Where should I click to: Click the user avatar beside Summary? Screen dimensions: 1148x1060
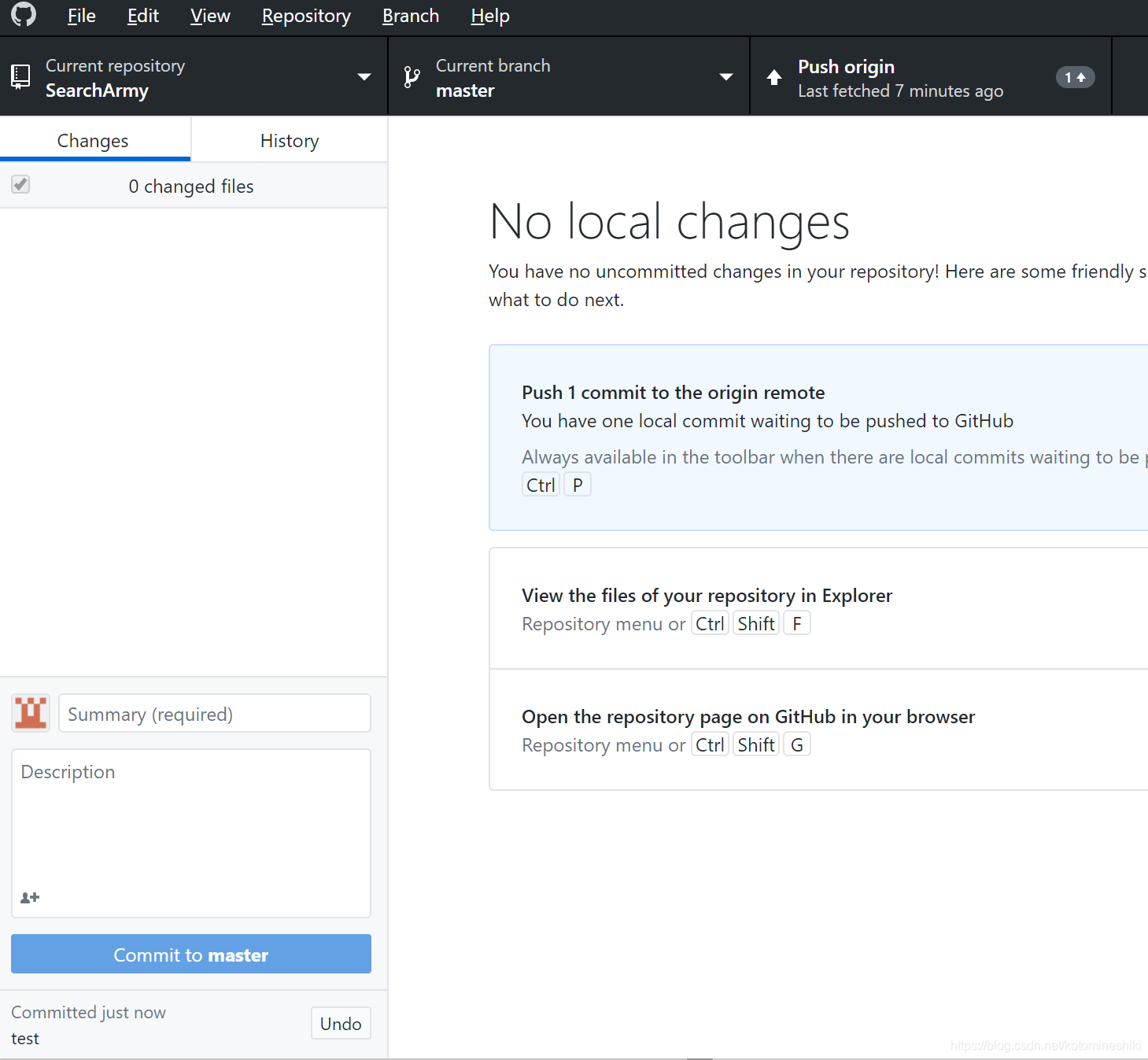pos(31,713)
